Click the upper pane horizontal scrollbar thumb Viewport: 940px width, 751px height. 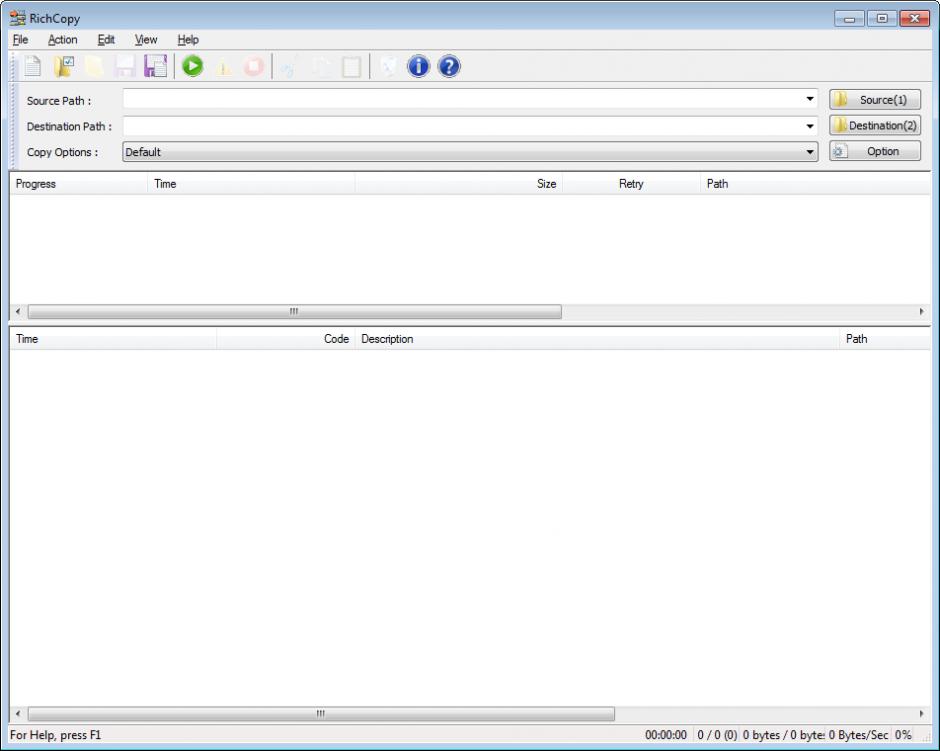(294, 312)
